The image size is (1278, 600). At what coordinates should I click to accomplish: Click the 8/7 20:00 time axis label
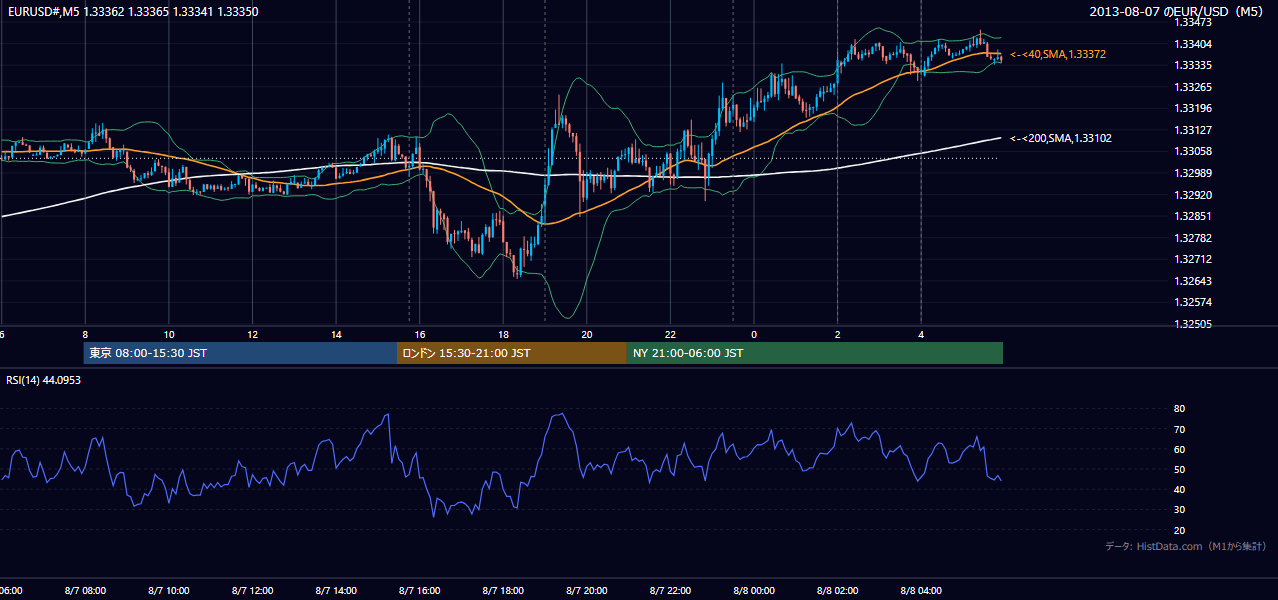coord(587,590)
